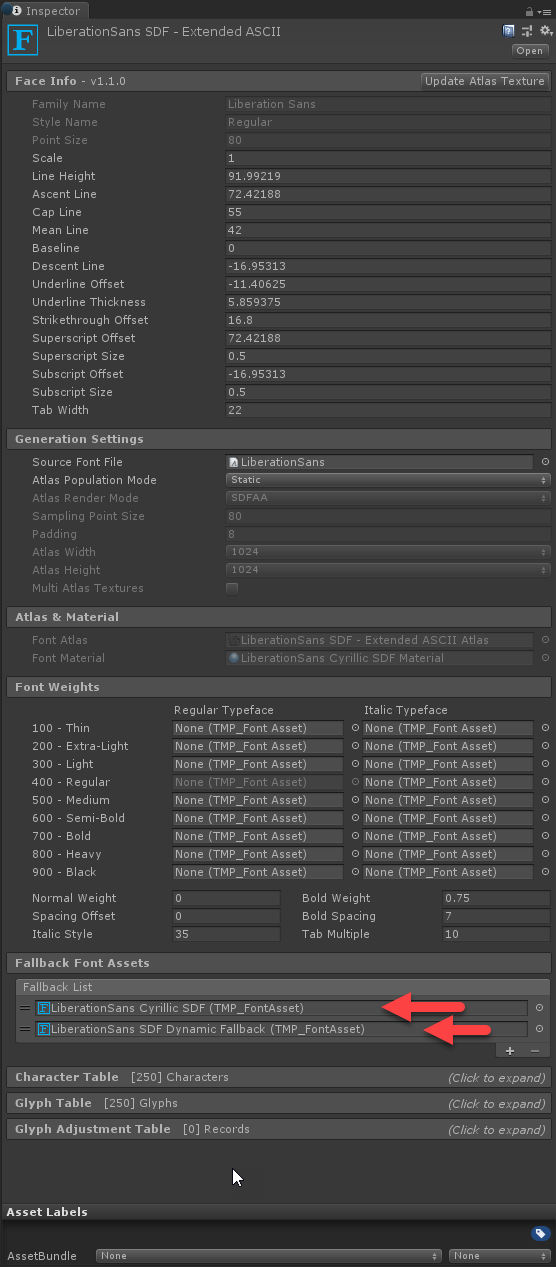The width and height of the screenshot is (556, 1267).
Task: Open the Atlas Population Mode dropdown
Action: click(389, 480)
